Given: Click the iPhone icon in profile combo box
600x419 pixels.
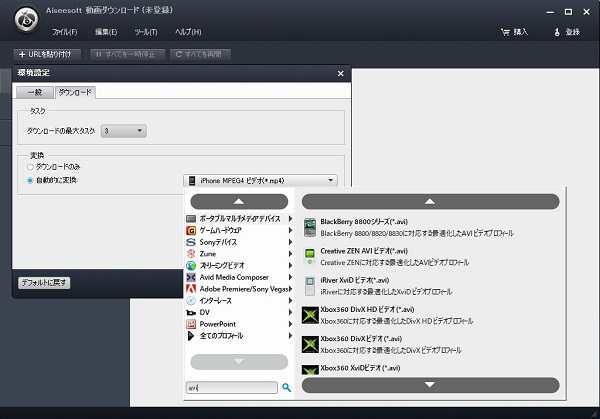Looking at the screenshot, I should pos(192,181).
